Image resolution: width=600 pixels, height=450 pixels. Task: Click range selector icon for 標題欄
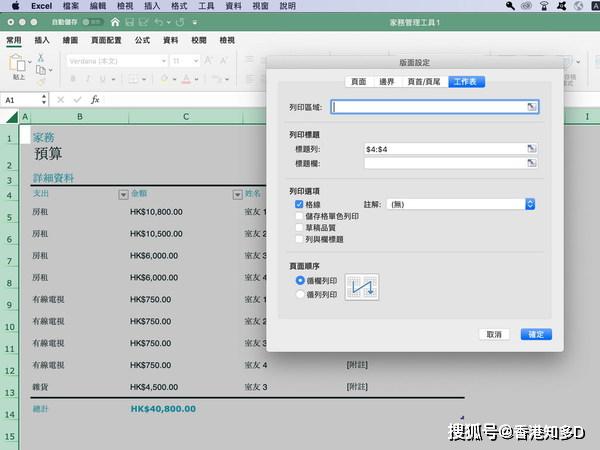coord(532,163)
